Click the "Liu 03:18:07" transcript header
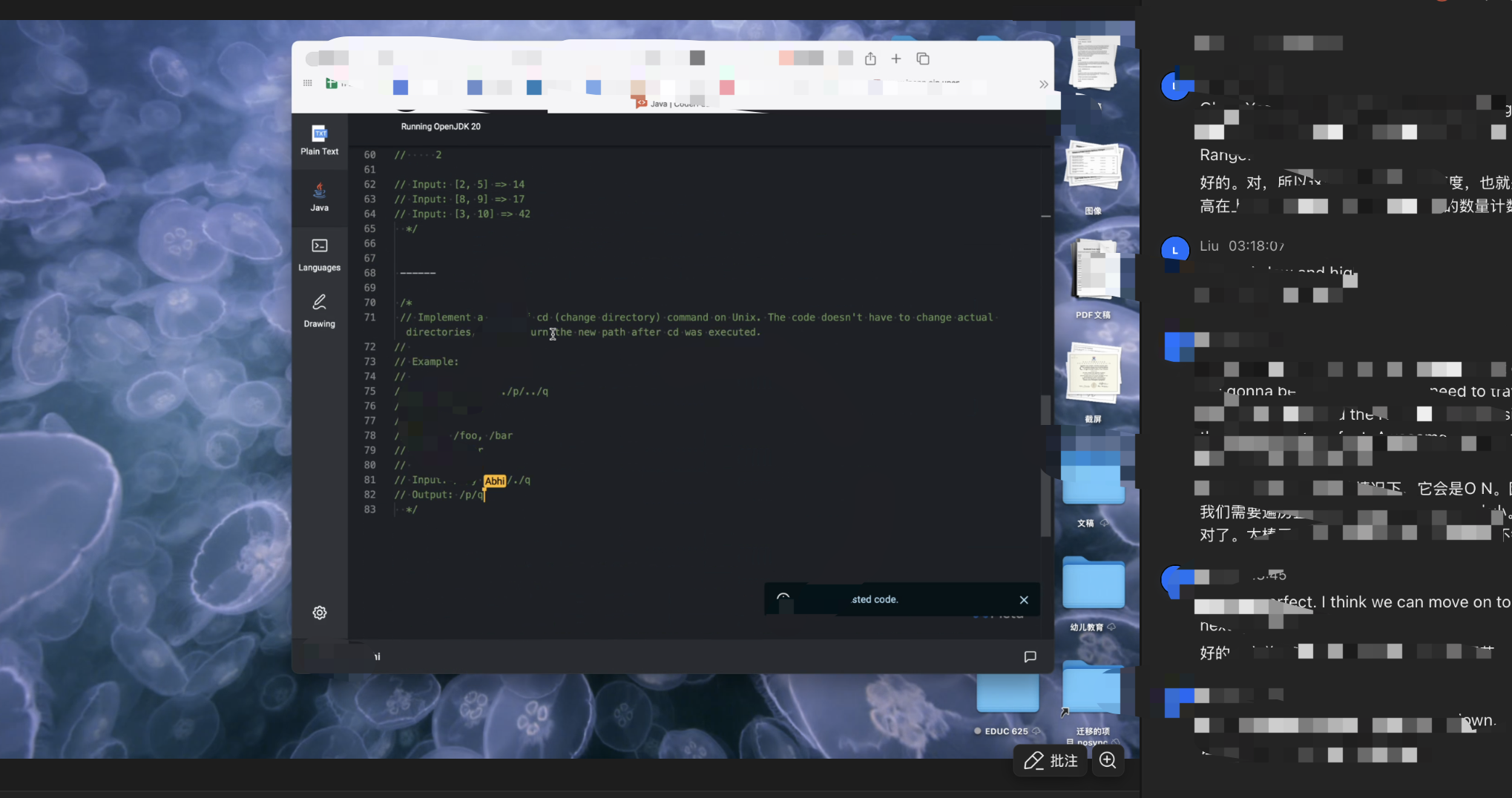 coord(1242,245)
